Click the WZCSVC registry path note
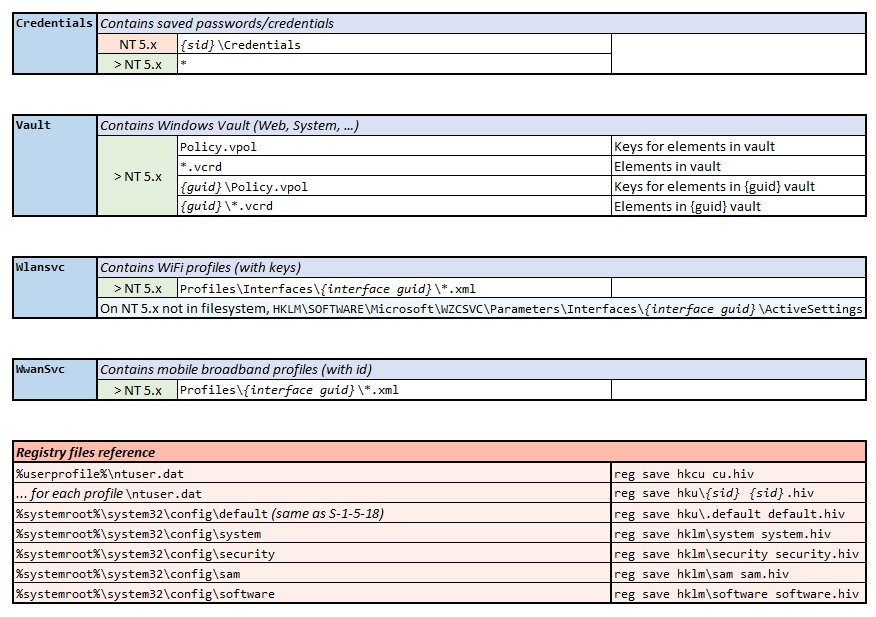Screen dimensions: 876x617 coord(481,308)
